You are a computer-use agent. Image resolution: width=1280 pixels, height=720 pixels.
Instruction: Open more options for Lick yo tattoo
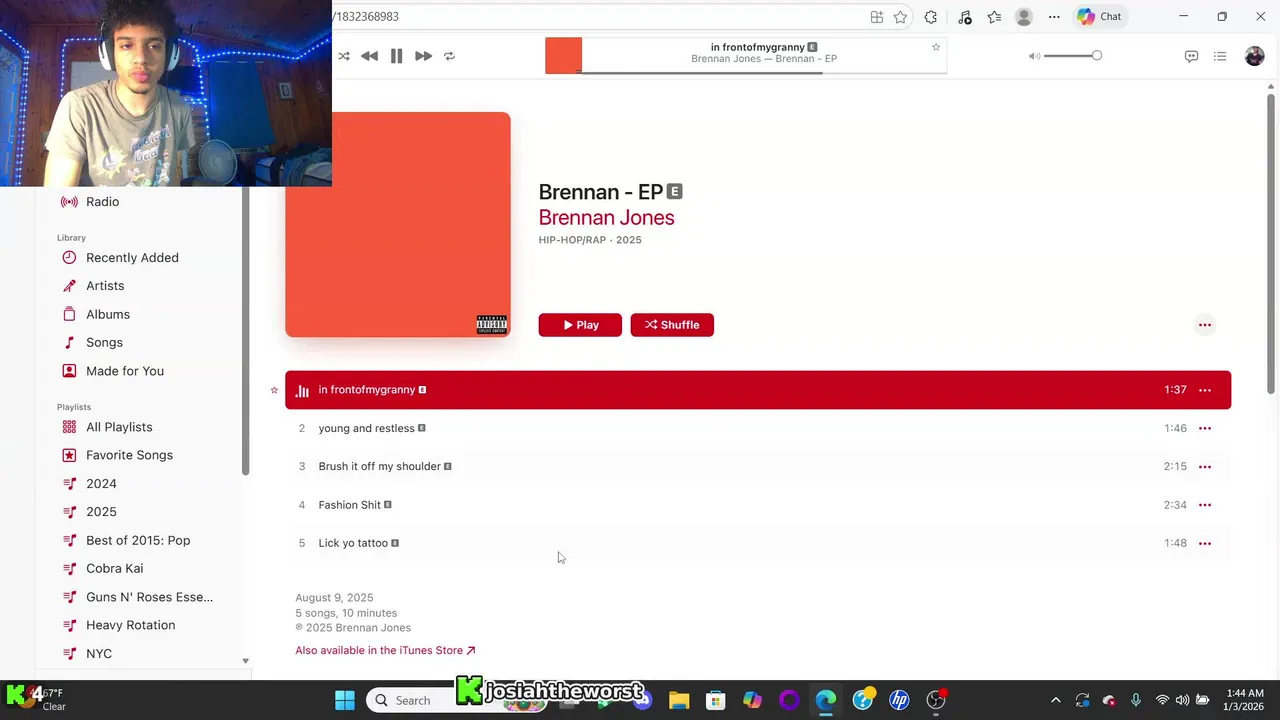click(1205, 543)
